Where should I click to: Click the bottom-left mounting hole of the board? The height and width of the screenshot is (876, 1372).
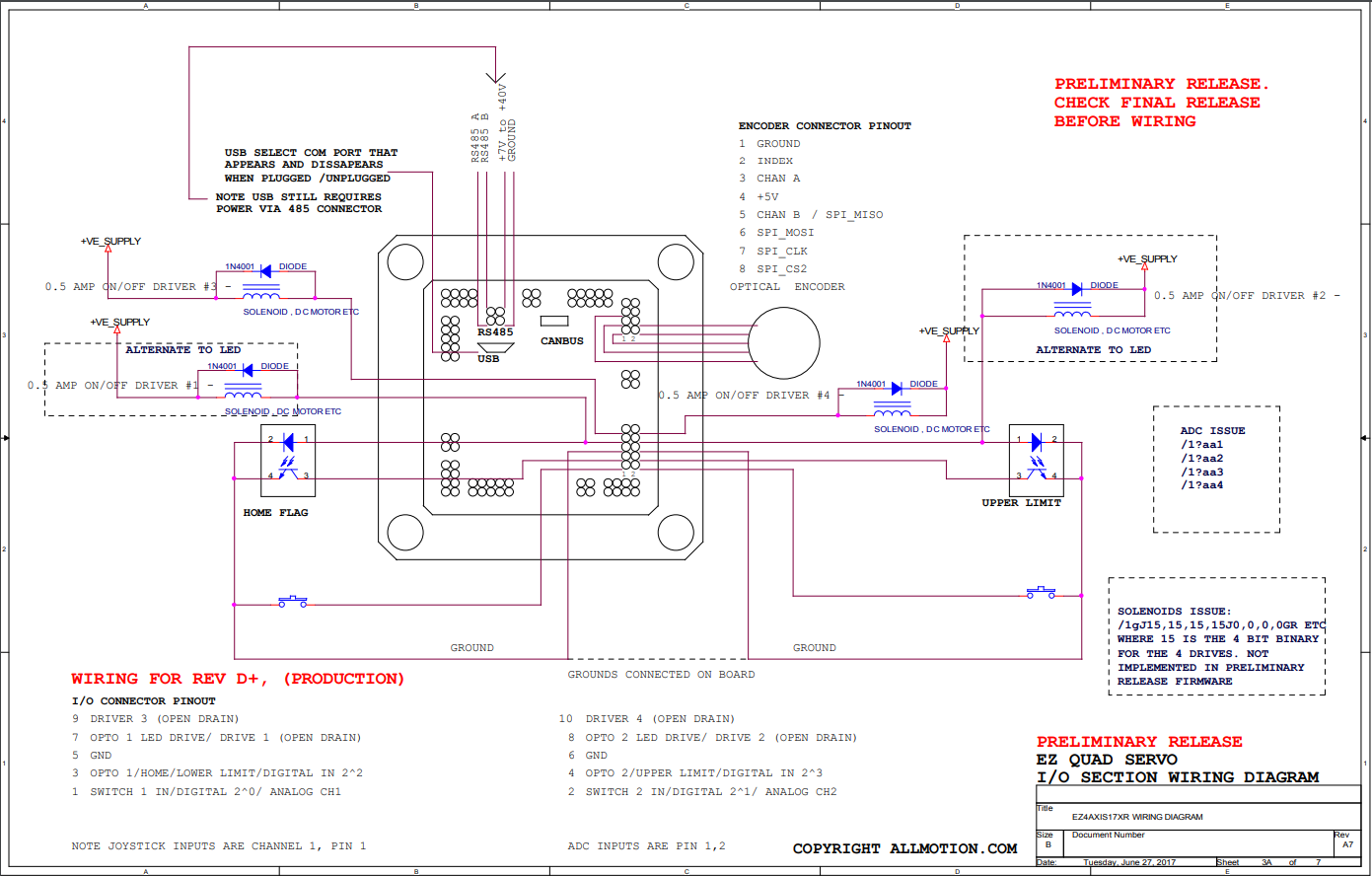[405, 532]
